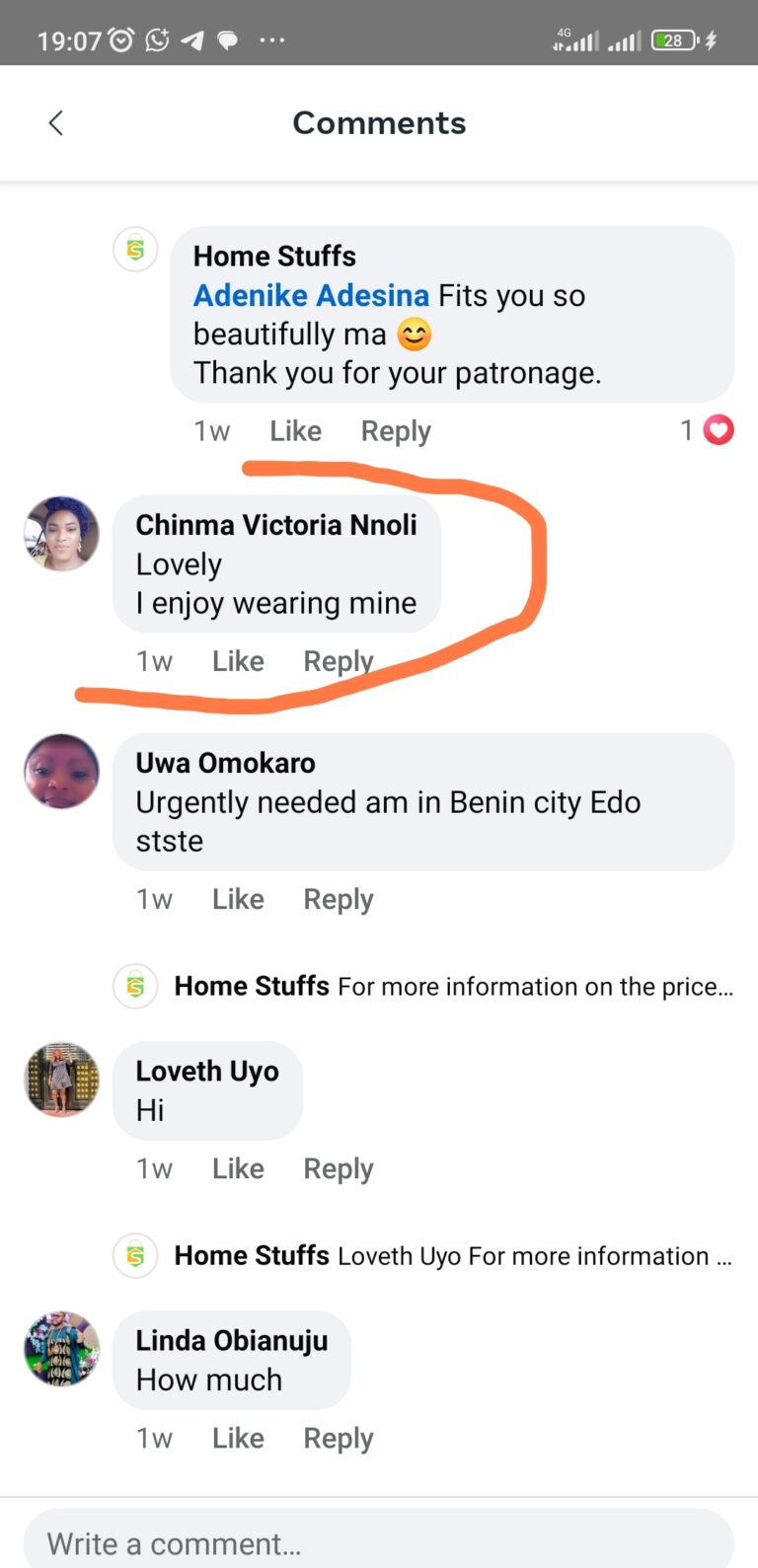Open Home Stuffs logo avatar in top reply
Screen dimensions: 758x1568
point(136,250)
